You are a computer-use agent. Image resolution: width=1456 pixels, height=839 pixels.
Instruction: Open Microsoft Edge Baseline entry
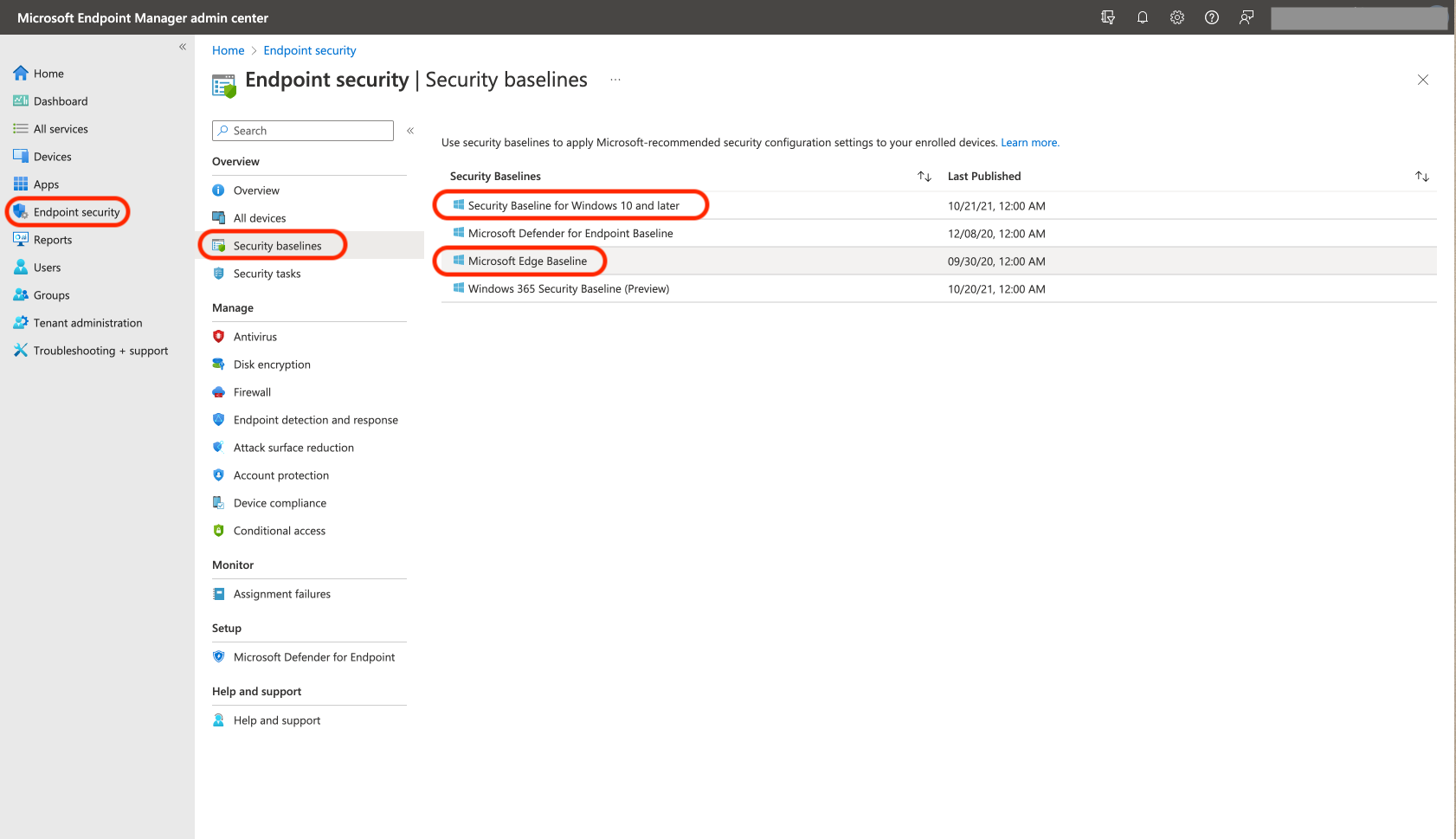click(527, 261)
